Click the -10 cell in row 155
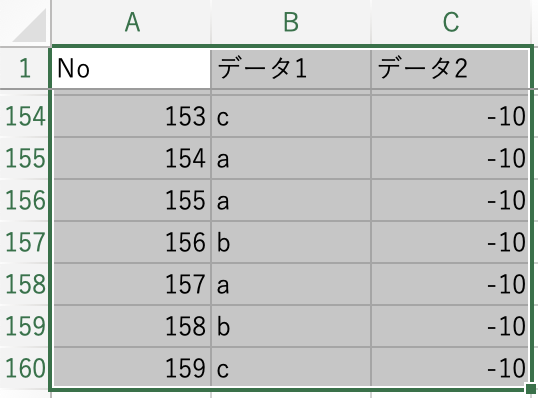The width and height of the screenshot is (538, 398). (450, 158)
